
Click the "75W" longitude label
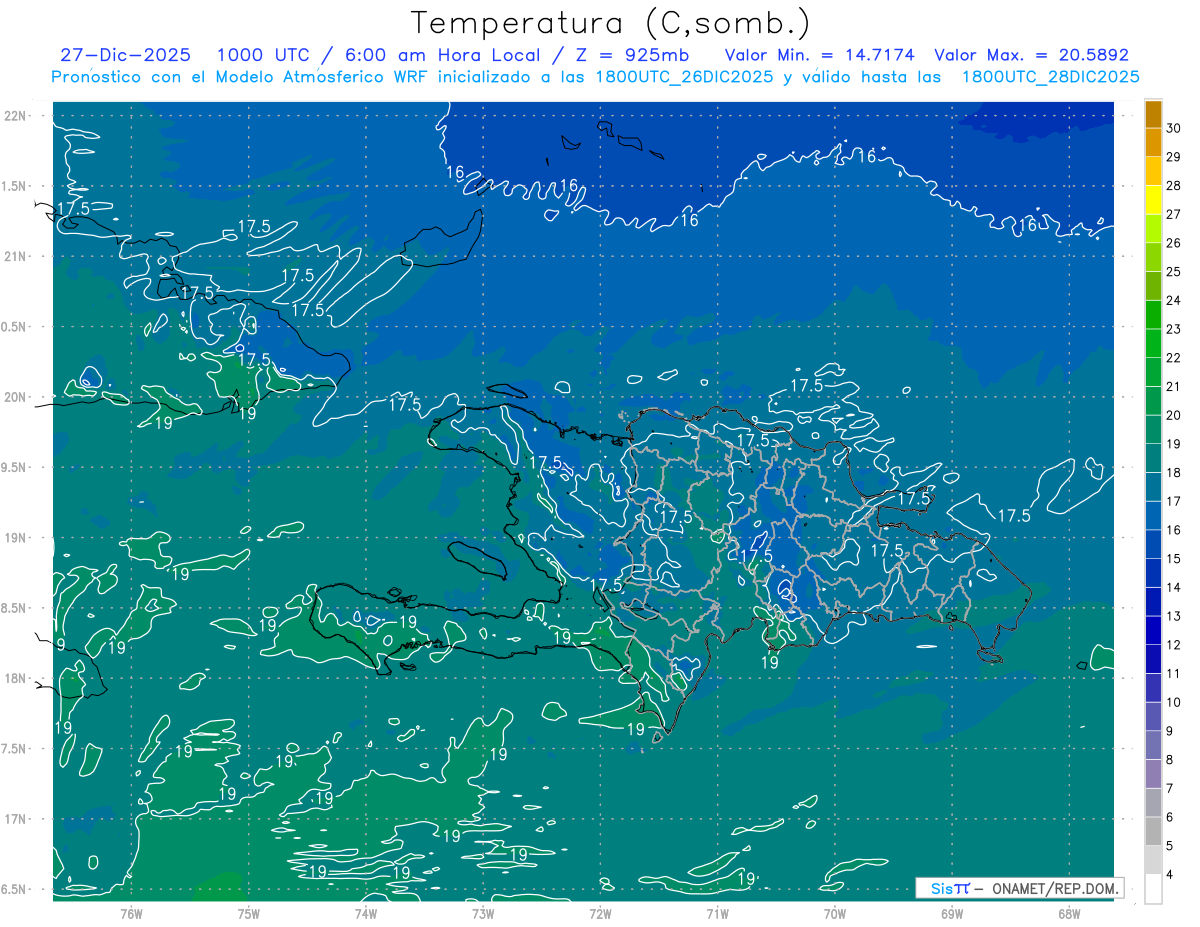point(249,913)
